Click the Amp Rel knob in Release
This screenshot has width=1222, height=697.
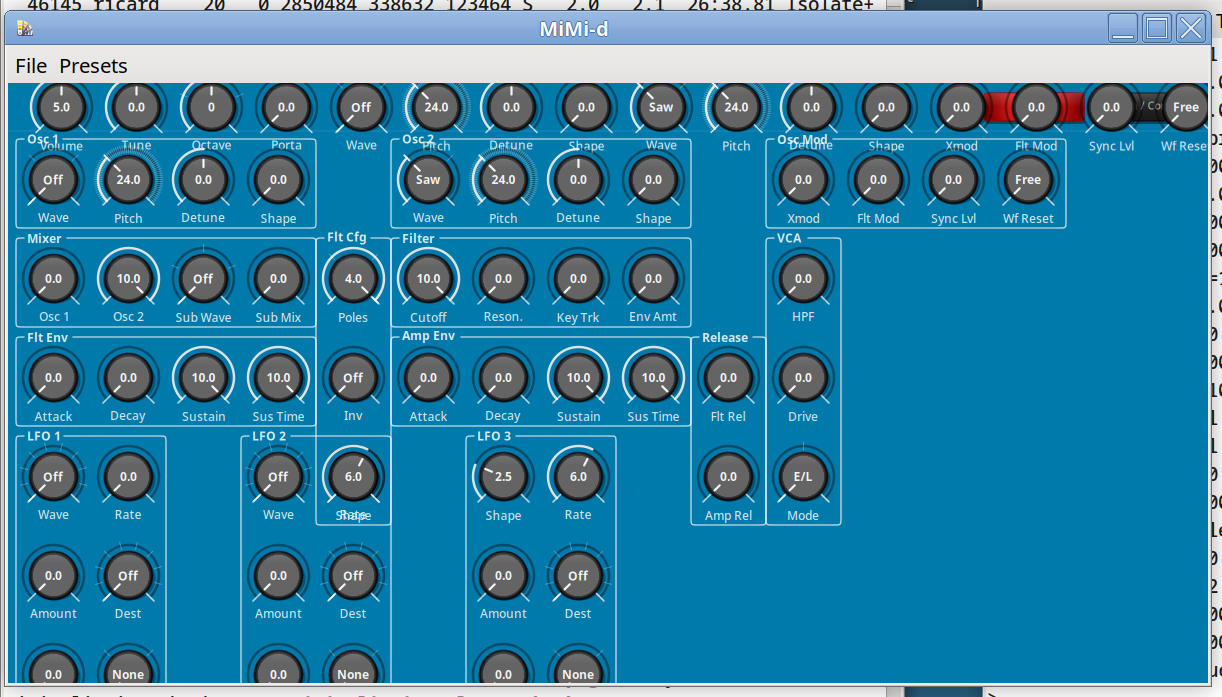[x=728, y=477]
